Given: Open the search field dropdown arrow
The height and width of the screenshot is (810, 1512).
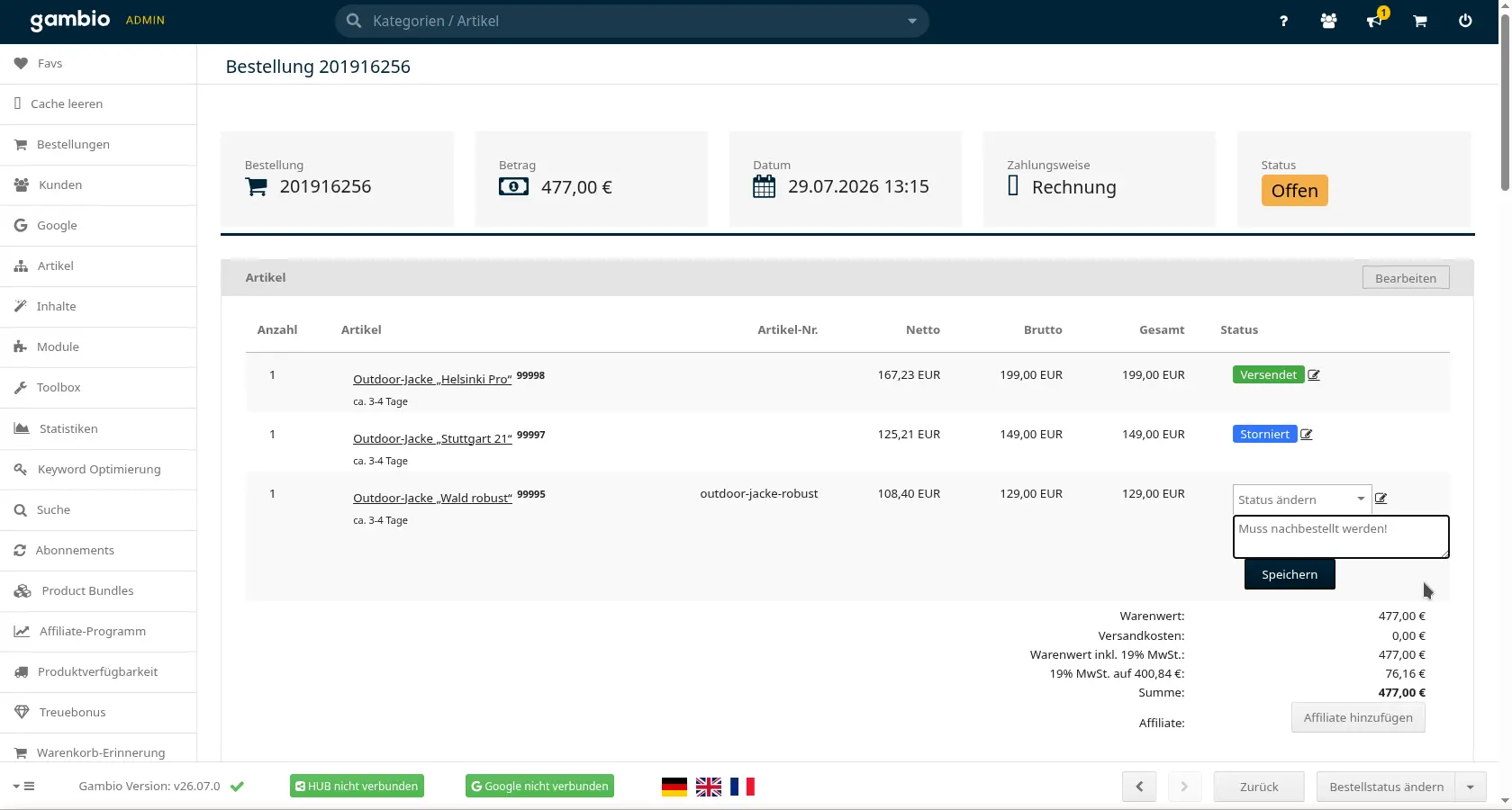Looking at the screenshot, I should (912, 21).
